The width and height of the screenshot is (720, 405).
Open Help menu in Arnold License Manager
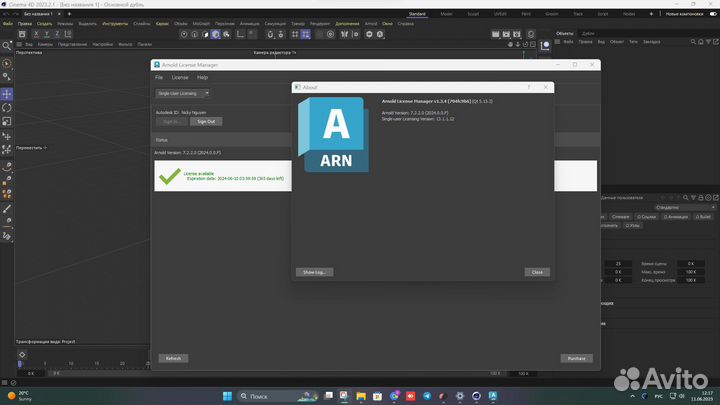[202, 78]
